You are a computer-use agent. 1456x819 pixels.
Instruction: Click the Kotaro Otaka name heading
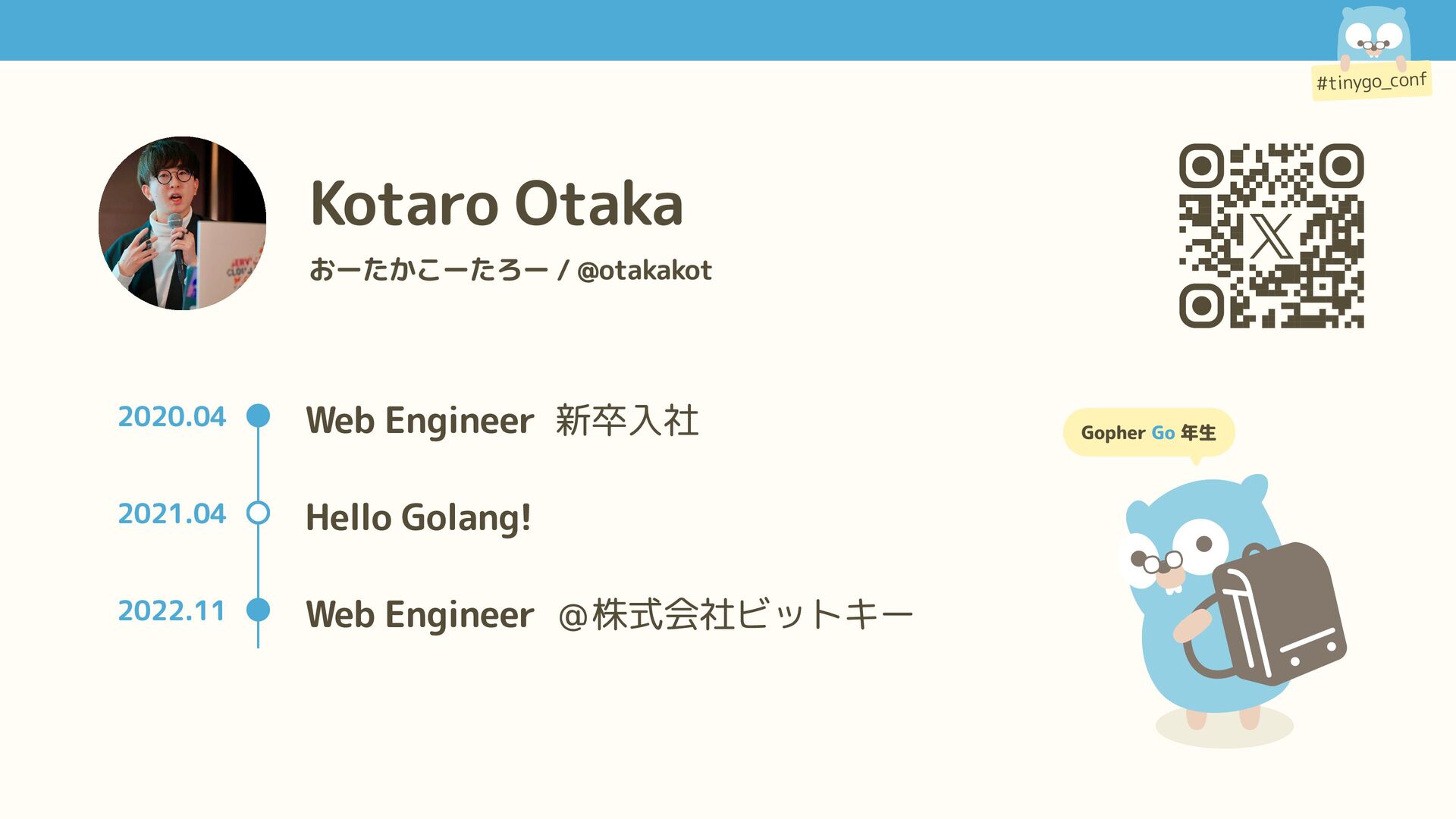(497, 203)
